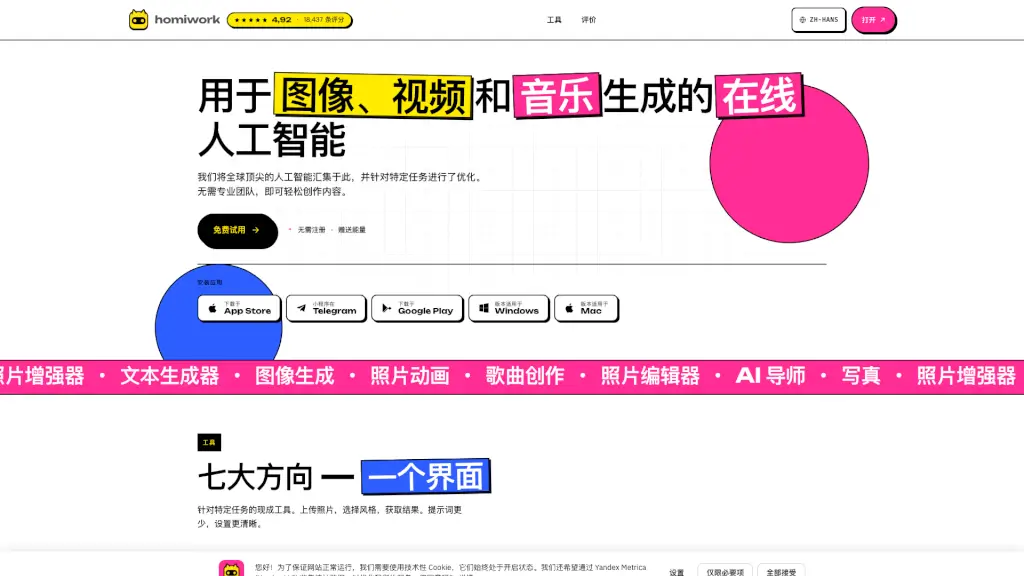Click the yellow 图像、视频 highlighted heading
The width and height of the screenshot is (1024, 576).
[x=373, y=96]
